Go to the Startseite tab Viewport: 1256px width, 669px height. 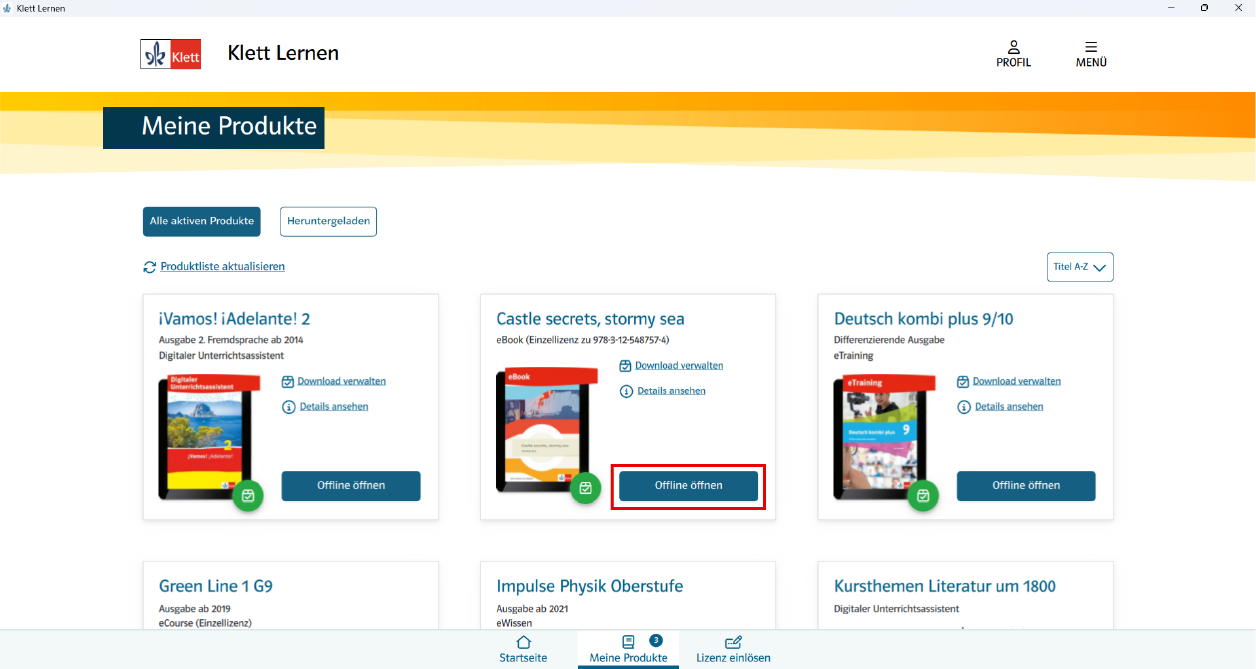tap(523, 649)
